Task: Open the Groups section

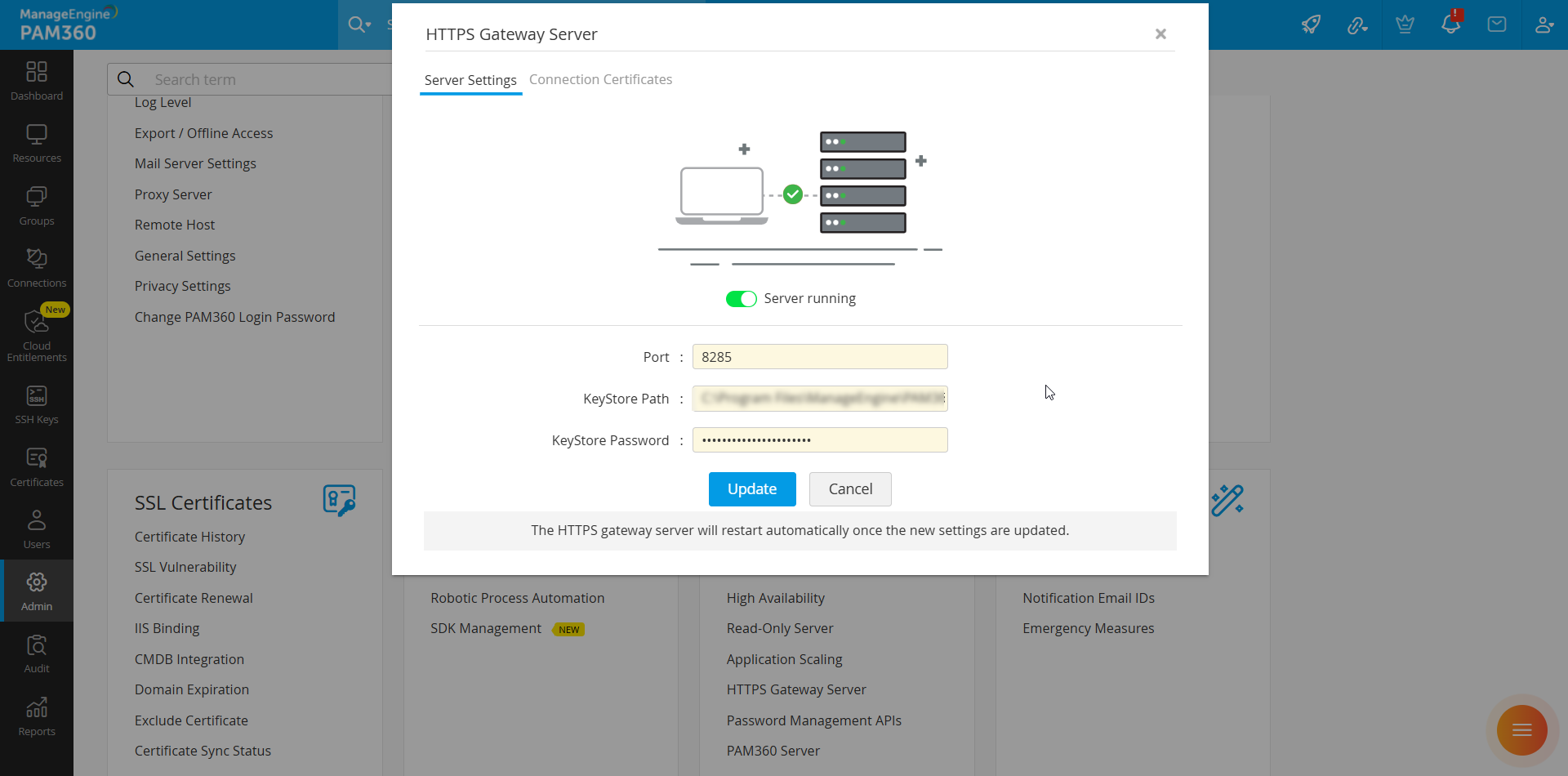Action: [x=36, y=204]
